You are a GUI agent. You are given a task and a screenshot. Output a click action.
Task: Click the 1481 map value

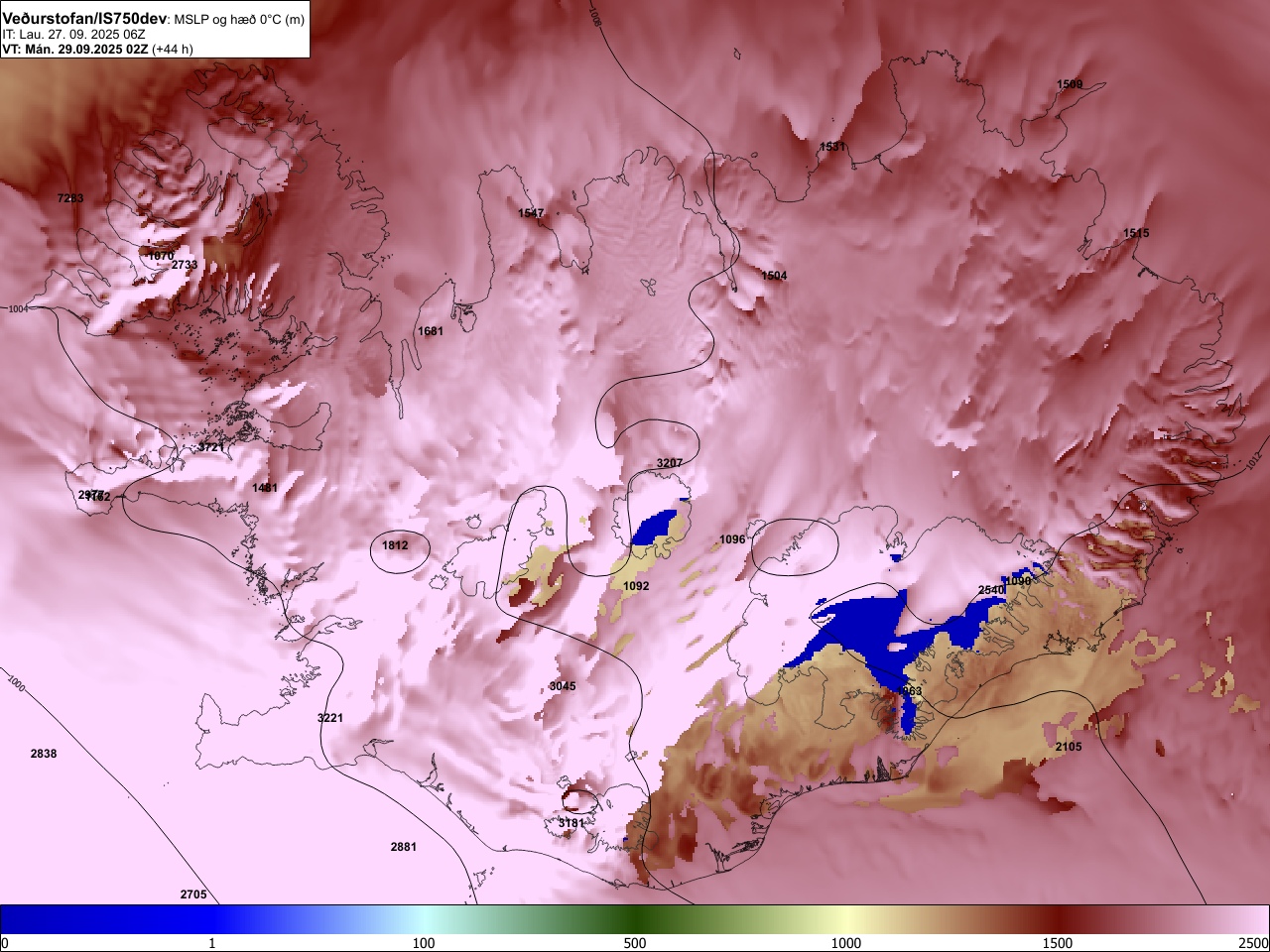click(x=265, y=488)
